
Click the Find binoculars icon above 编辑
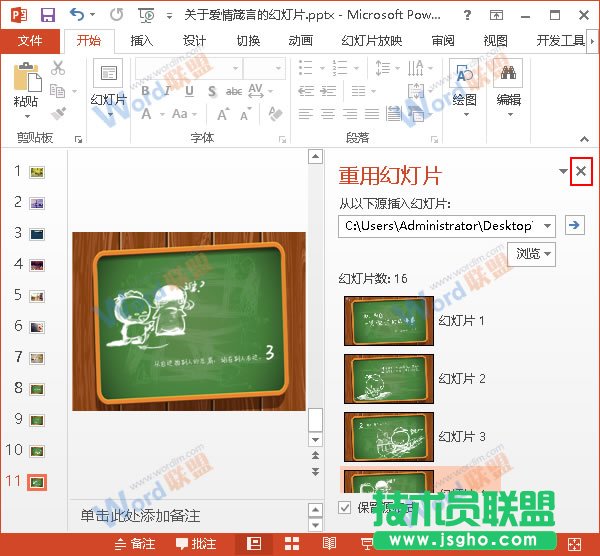click(508, 74)
